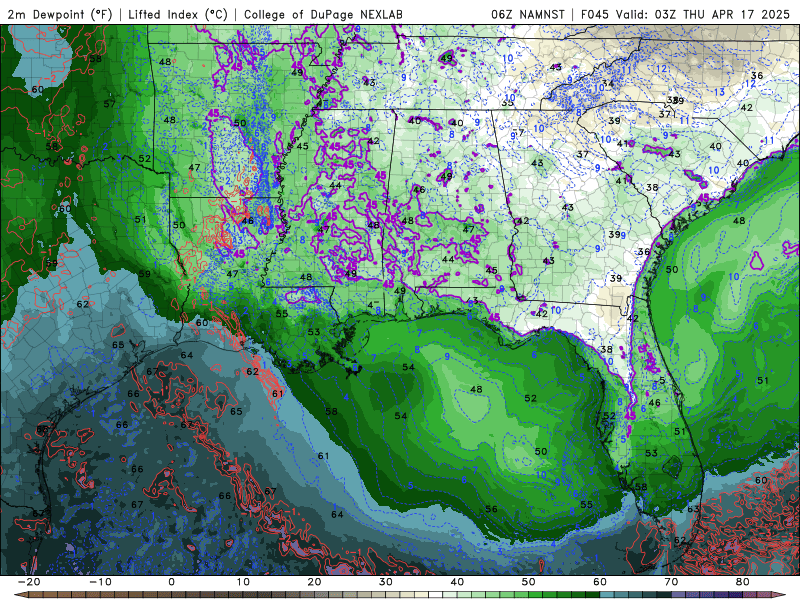Click the 'College of DuPage NEXLAB' title text

323,14
